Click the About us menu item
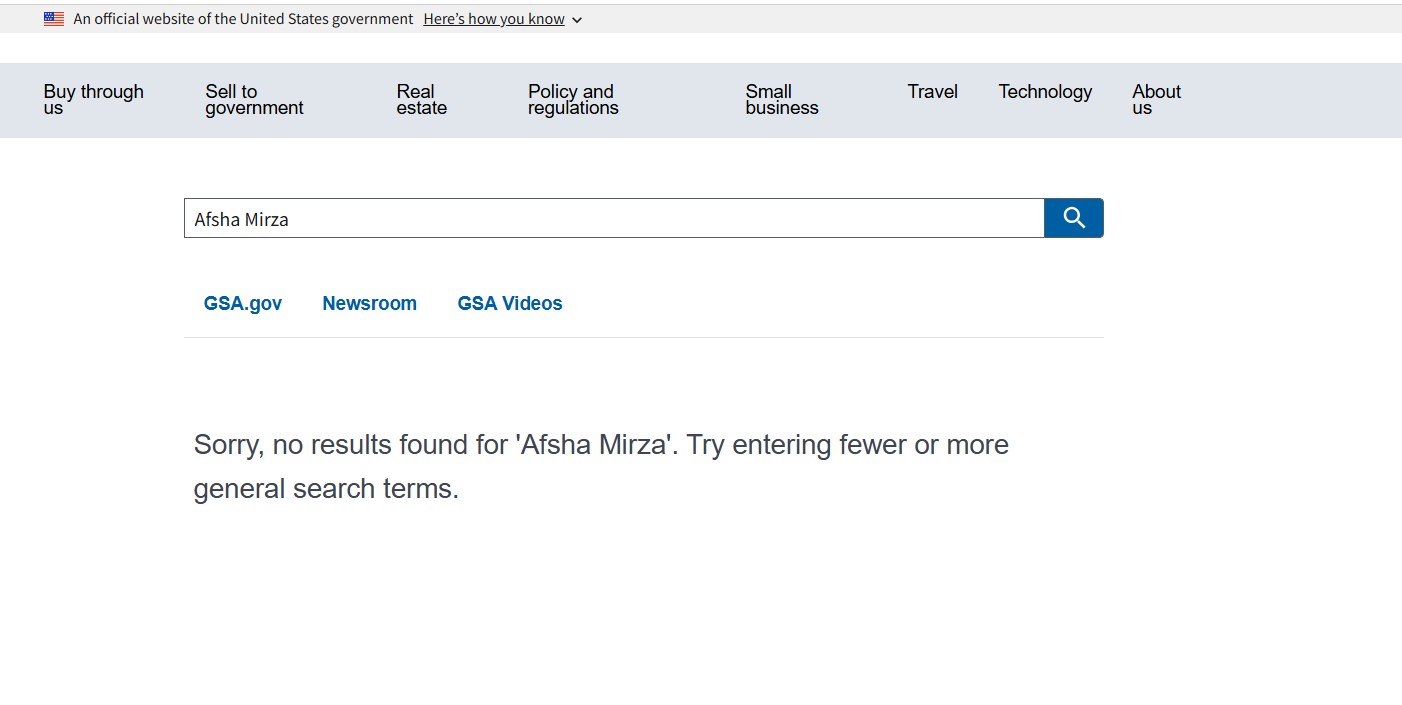 pos(1156,100)
